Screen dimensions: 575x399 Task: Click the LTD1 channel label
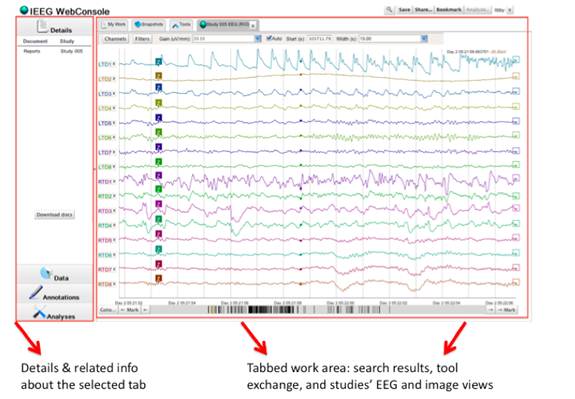[x=105, y=64]
